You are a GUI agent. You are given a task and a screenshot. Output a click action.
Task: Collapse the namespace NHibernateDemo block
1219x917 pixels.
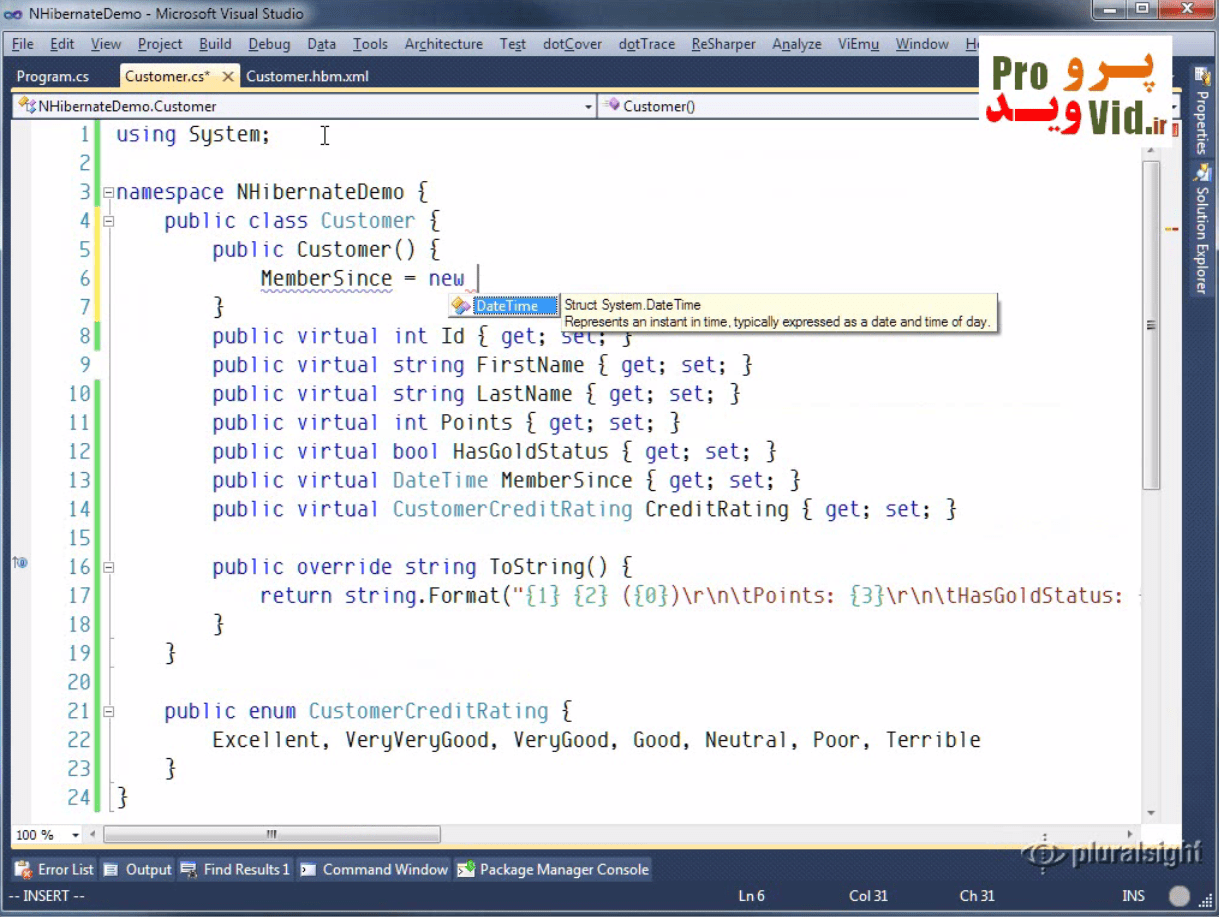tap(108, 193)
